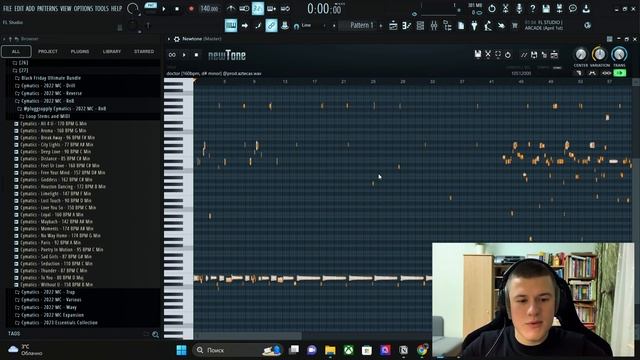Click the main transport stop button

pos(177,9)
